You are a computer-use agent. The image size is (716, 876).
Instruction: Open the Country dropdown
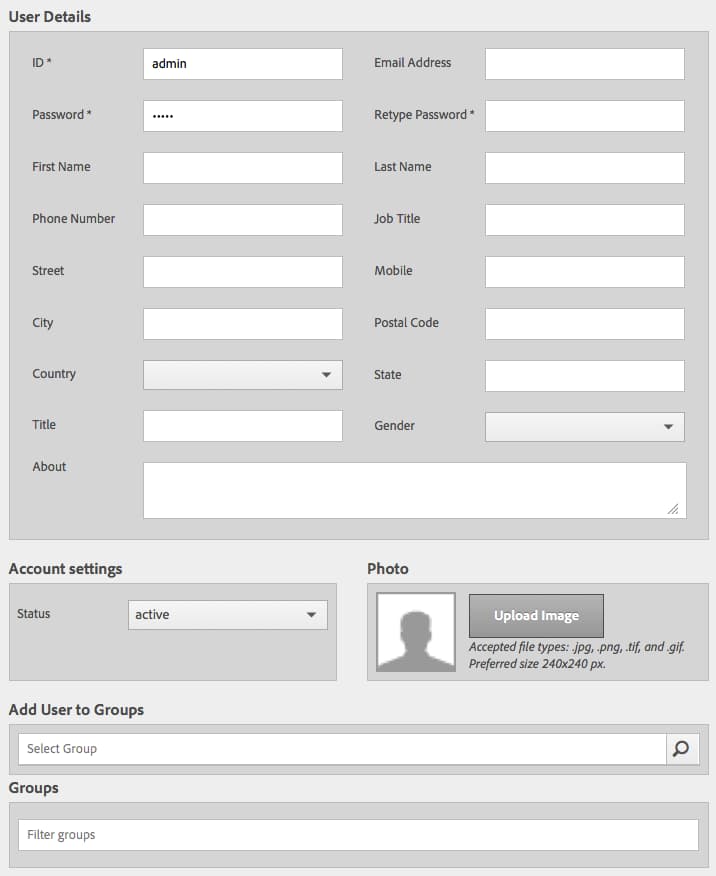[243, 375]
